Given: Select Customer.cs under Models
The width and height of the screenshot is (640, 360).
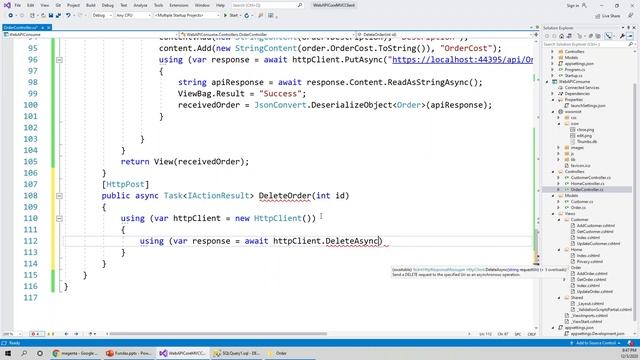Looking at the screenshot, I should [582, 202].
